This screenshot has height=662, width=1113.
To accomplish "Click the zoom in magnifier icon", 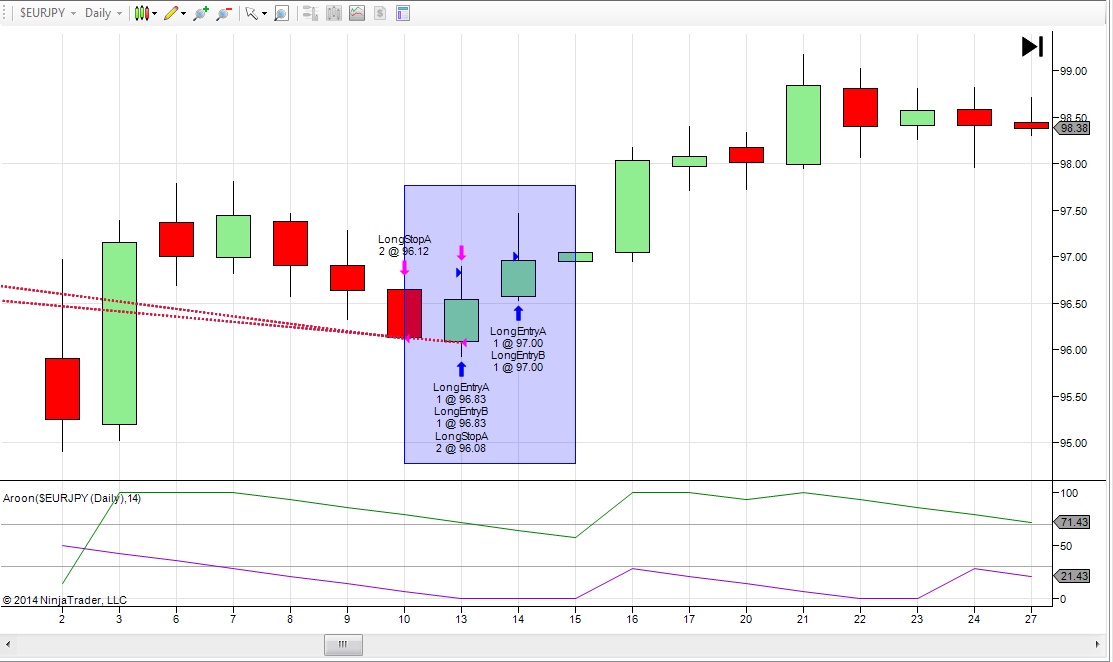I will point(201,13).
